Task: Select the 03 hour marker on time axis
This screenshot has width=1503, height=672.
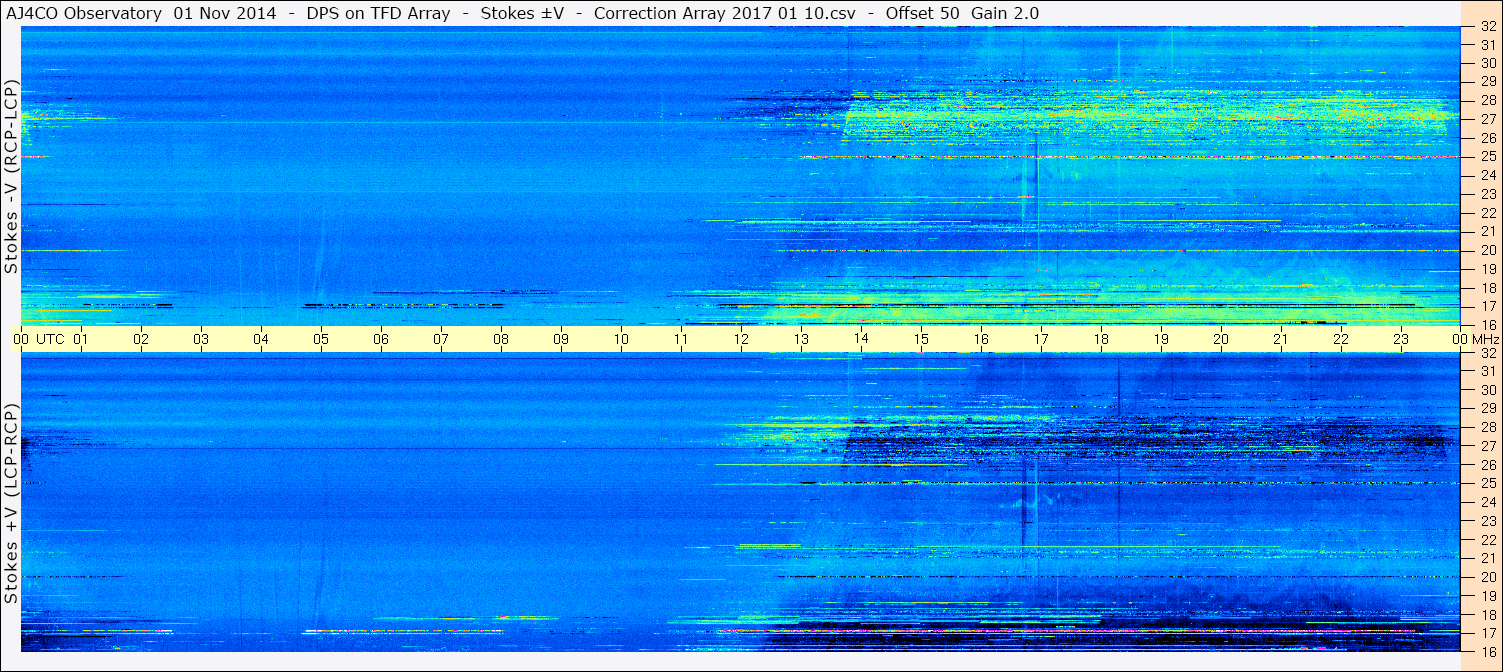Action: tap(201, 339)
